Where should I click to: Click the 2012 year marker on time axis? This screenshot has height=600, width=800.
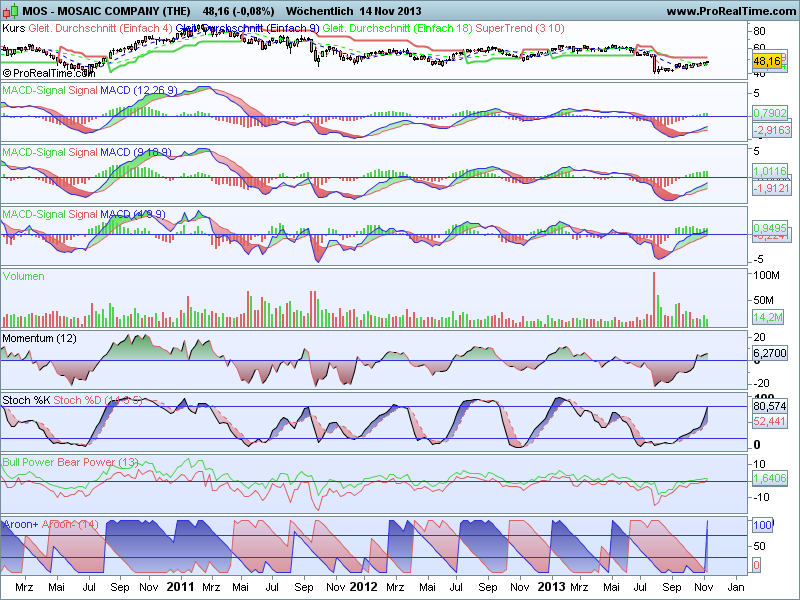point(363,587)
